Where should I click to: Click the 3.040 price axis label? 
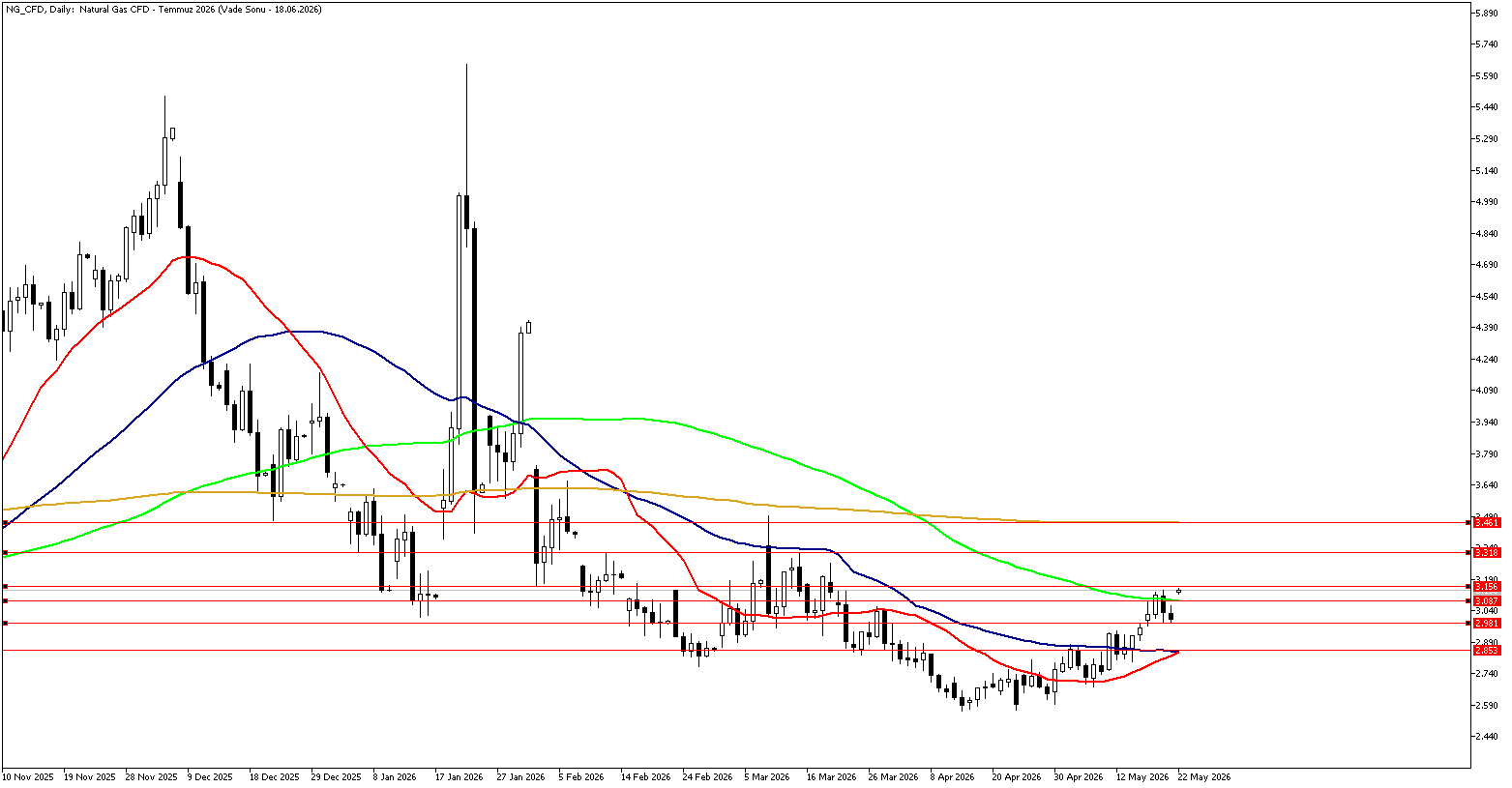pos(1487,611)
